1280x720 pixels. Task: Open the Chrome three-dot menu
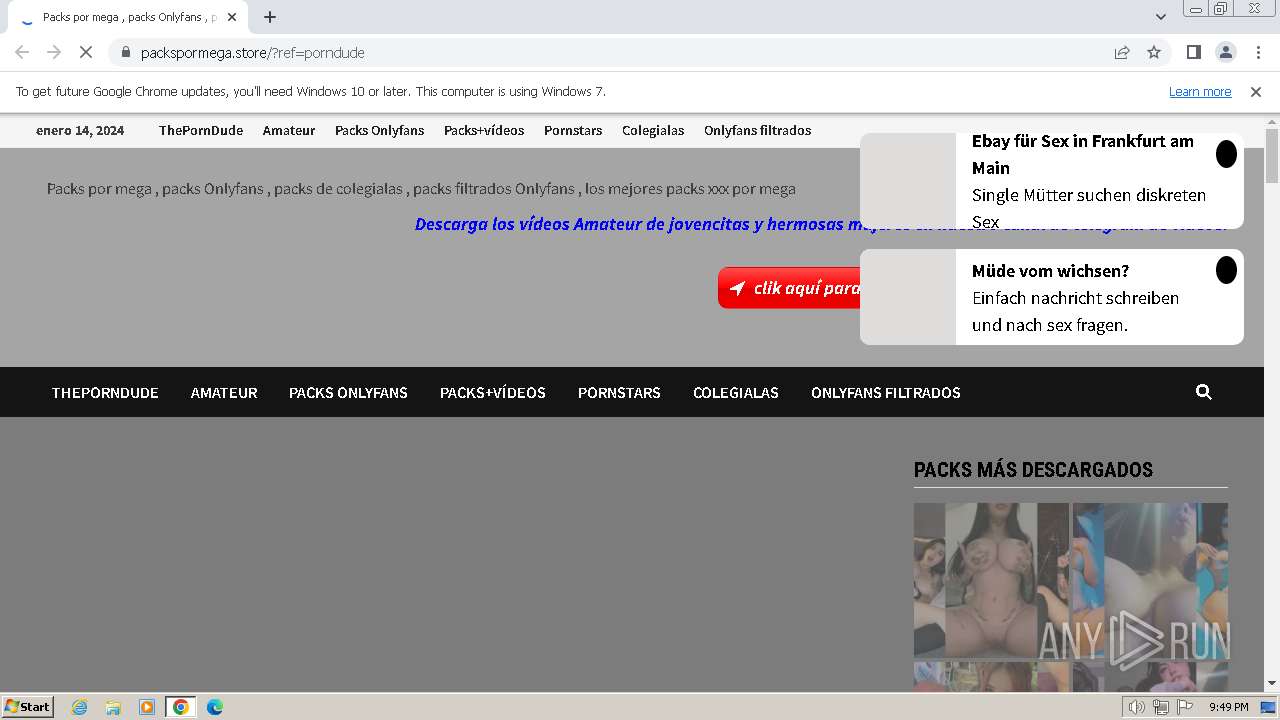tap(1257, 52)
